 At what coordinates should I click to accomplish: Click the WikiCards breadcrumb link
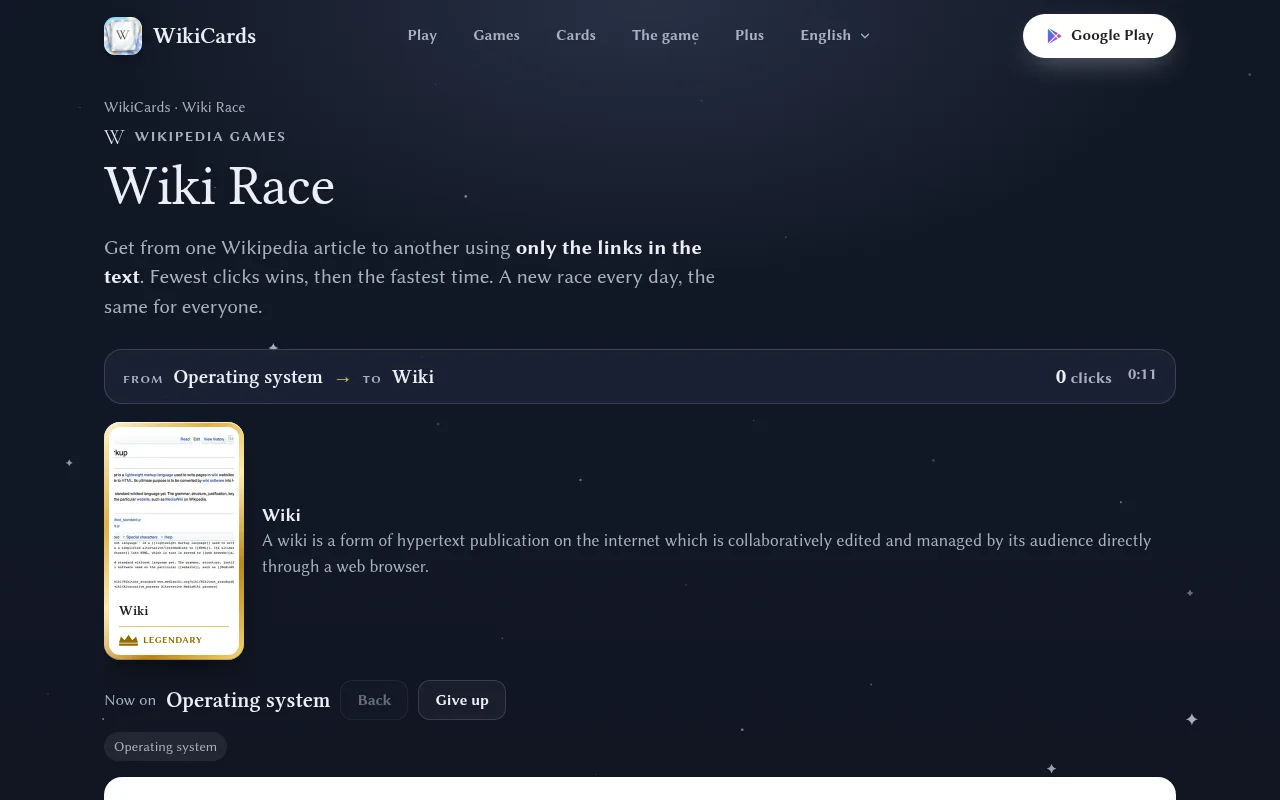(x=137, y=107)
